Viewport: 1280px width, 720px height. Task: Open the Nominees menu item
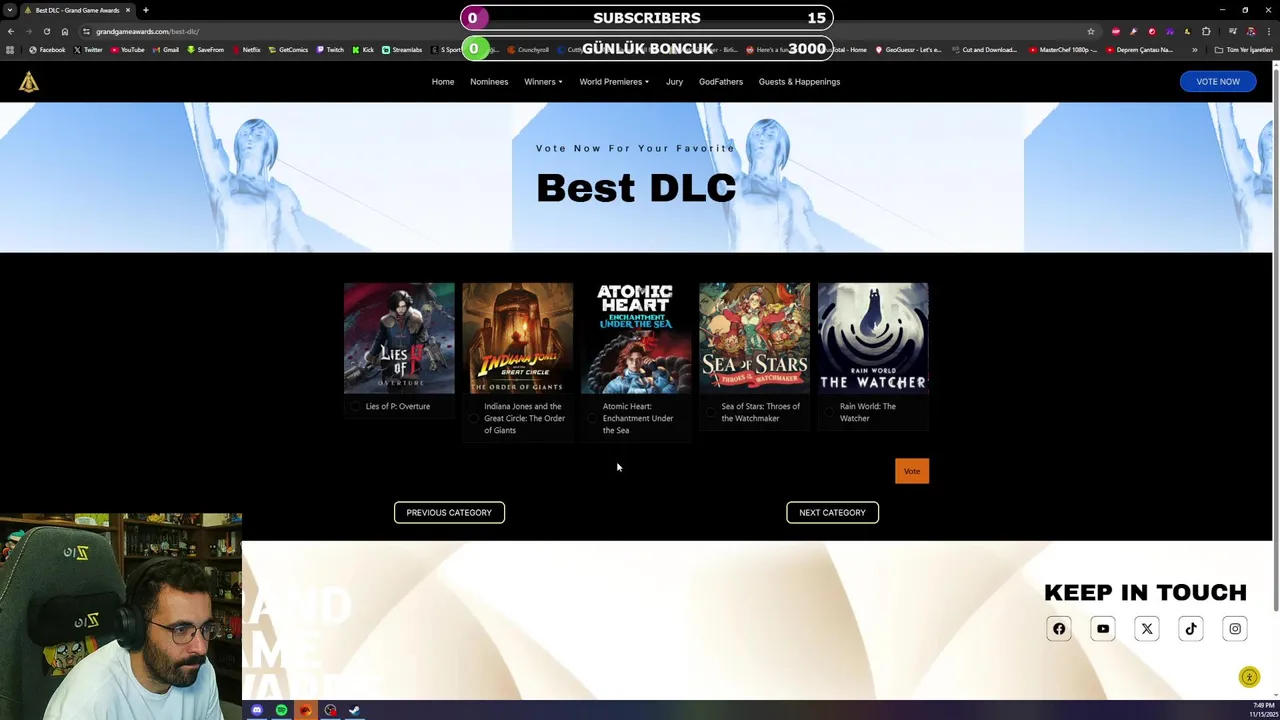point(489,82)
